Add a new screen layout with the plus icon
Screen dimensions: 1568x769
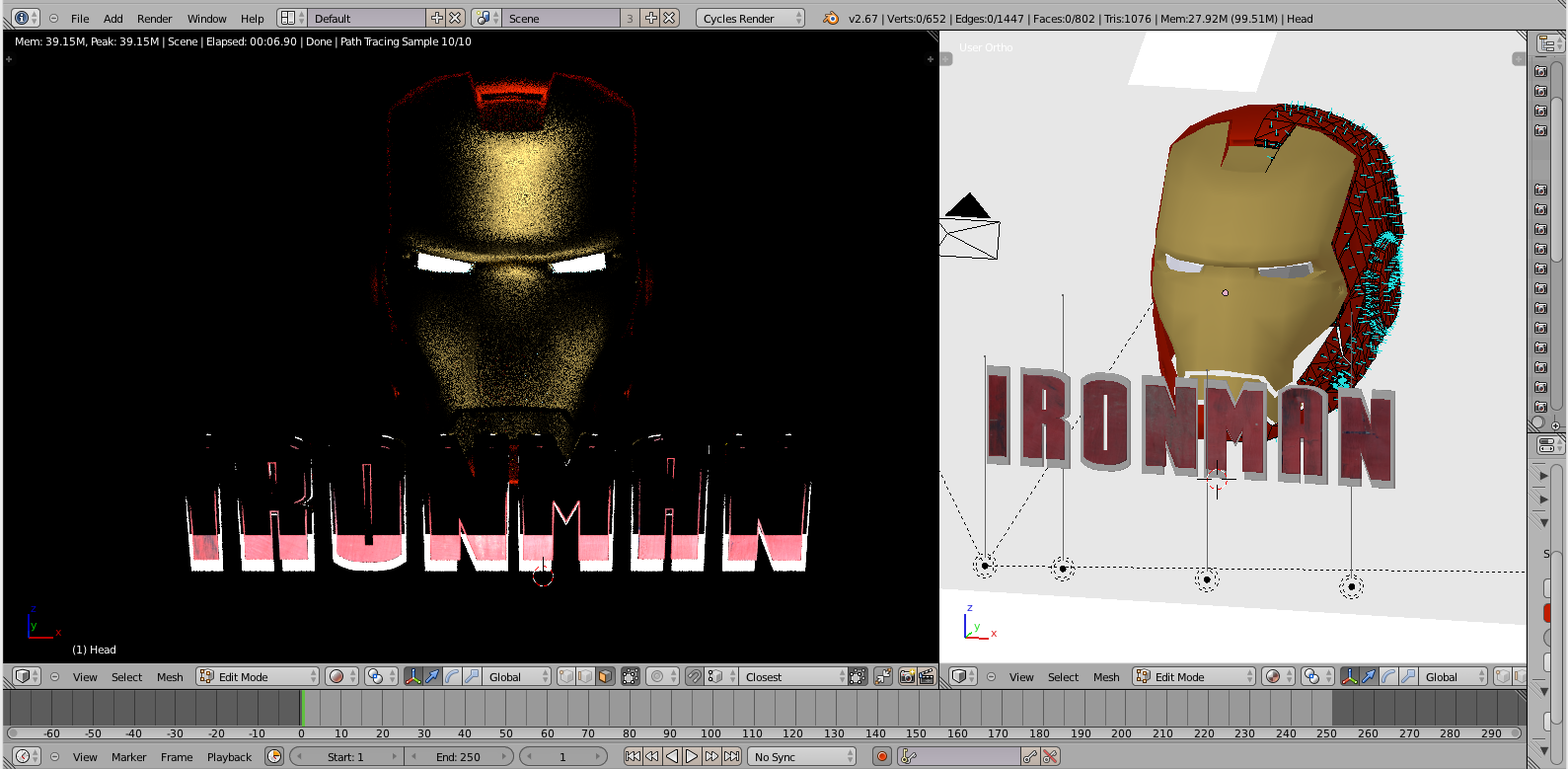437,19
